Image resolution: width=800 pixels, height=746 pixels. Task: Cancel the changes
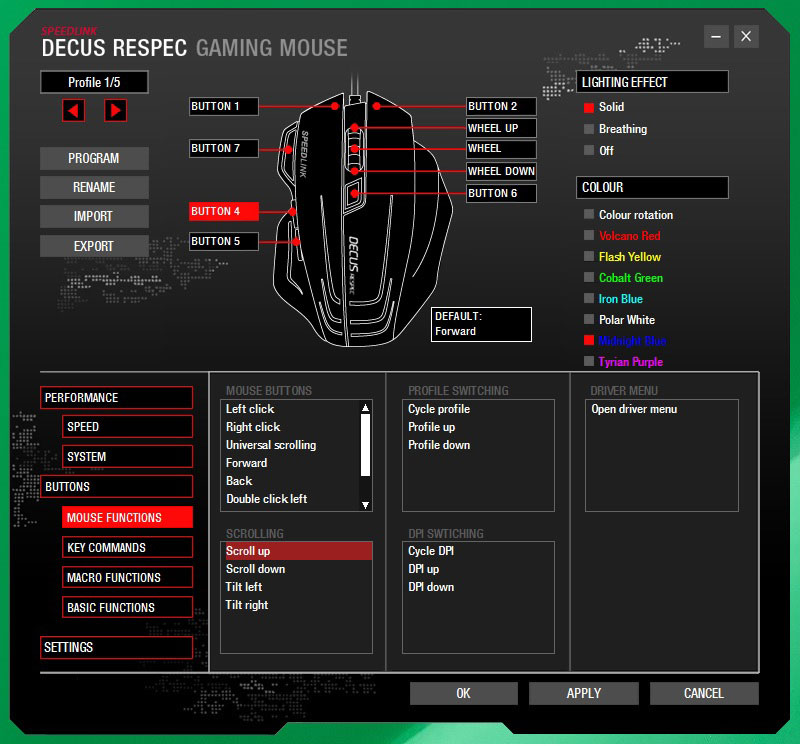tap(704, 693)
